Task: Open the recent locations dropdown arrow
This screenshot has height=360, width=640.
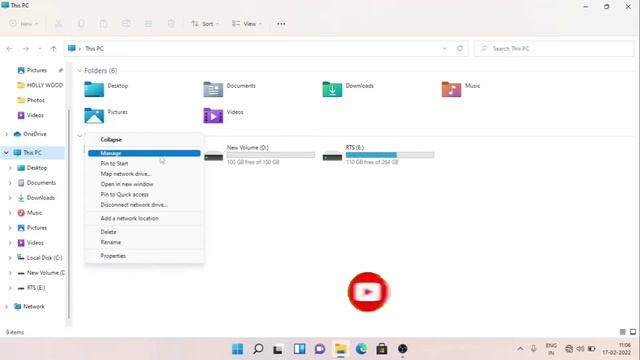Action: tap(40, 49)
